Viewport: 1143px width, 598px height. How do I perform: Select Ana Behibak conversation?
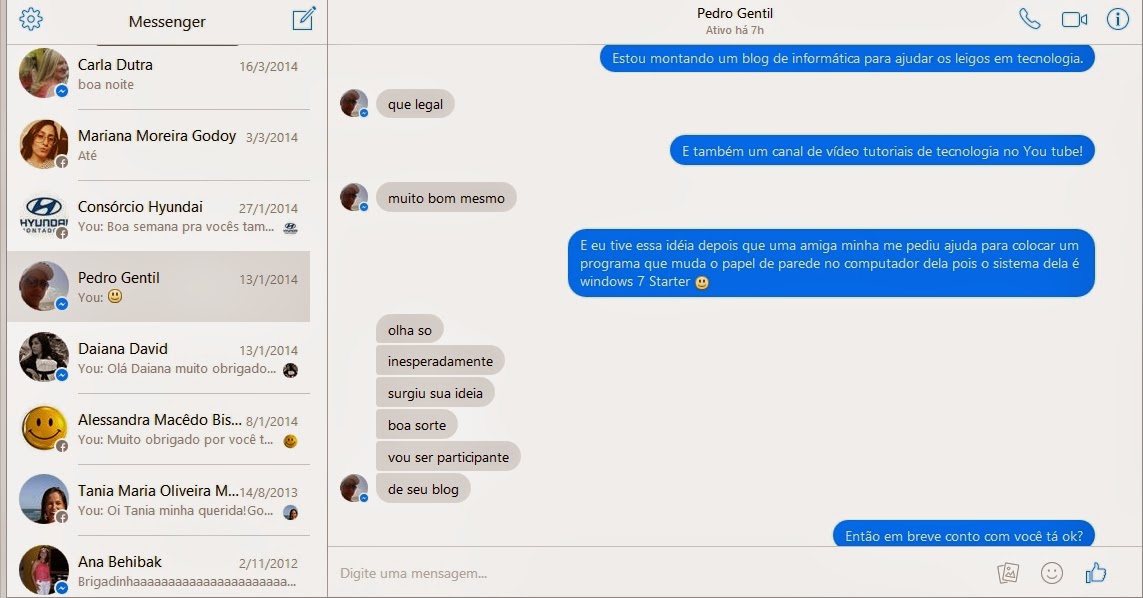(158, 571)
